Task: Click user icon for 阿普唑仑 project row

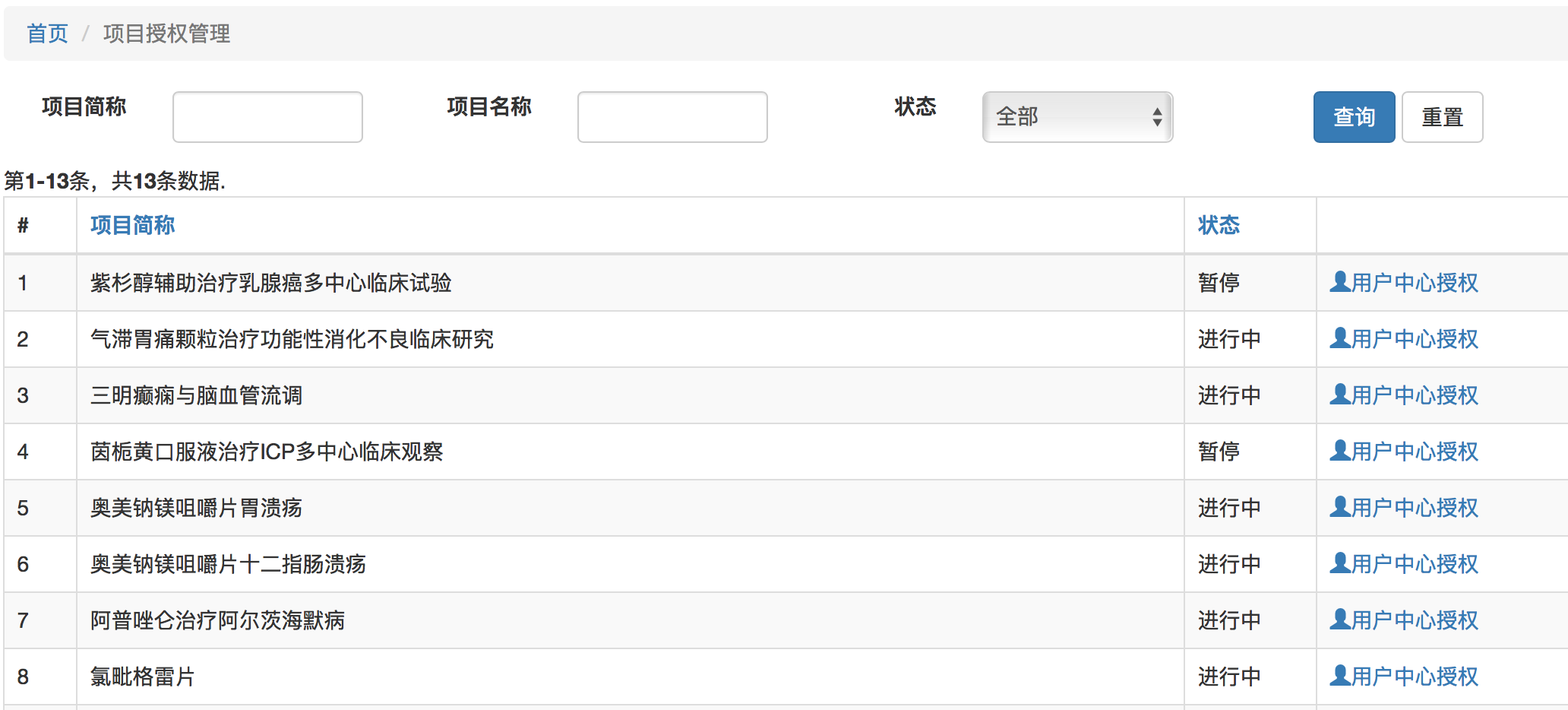Action: [x=1339, y=620]
